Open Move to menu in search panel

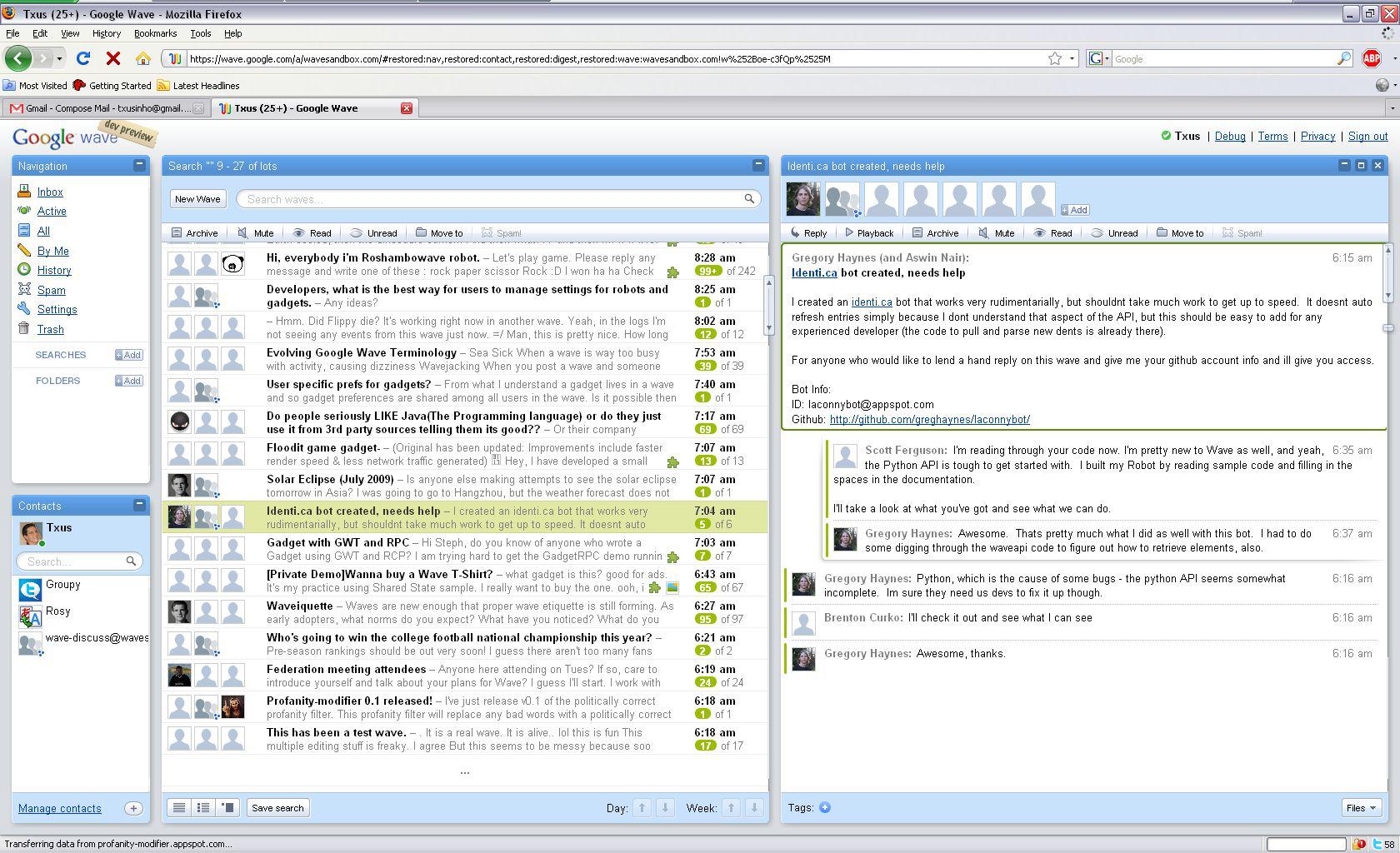pyautogui.click(x=439, y=233)
